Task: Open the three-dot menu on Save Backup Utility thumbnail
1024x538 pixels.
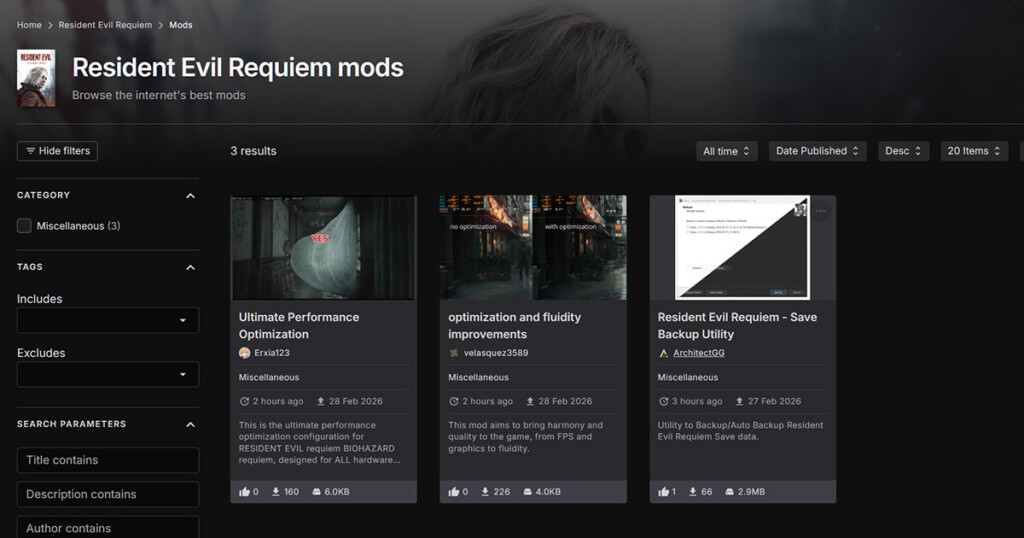Action: pos(820,211)
